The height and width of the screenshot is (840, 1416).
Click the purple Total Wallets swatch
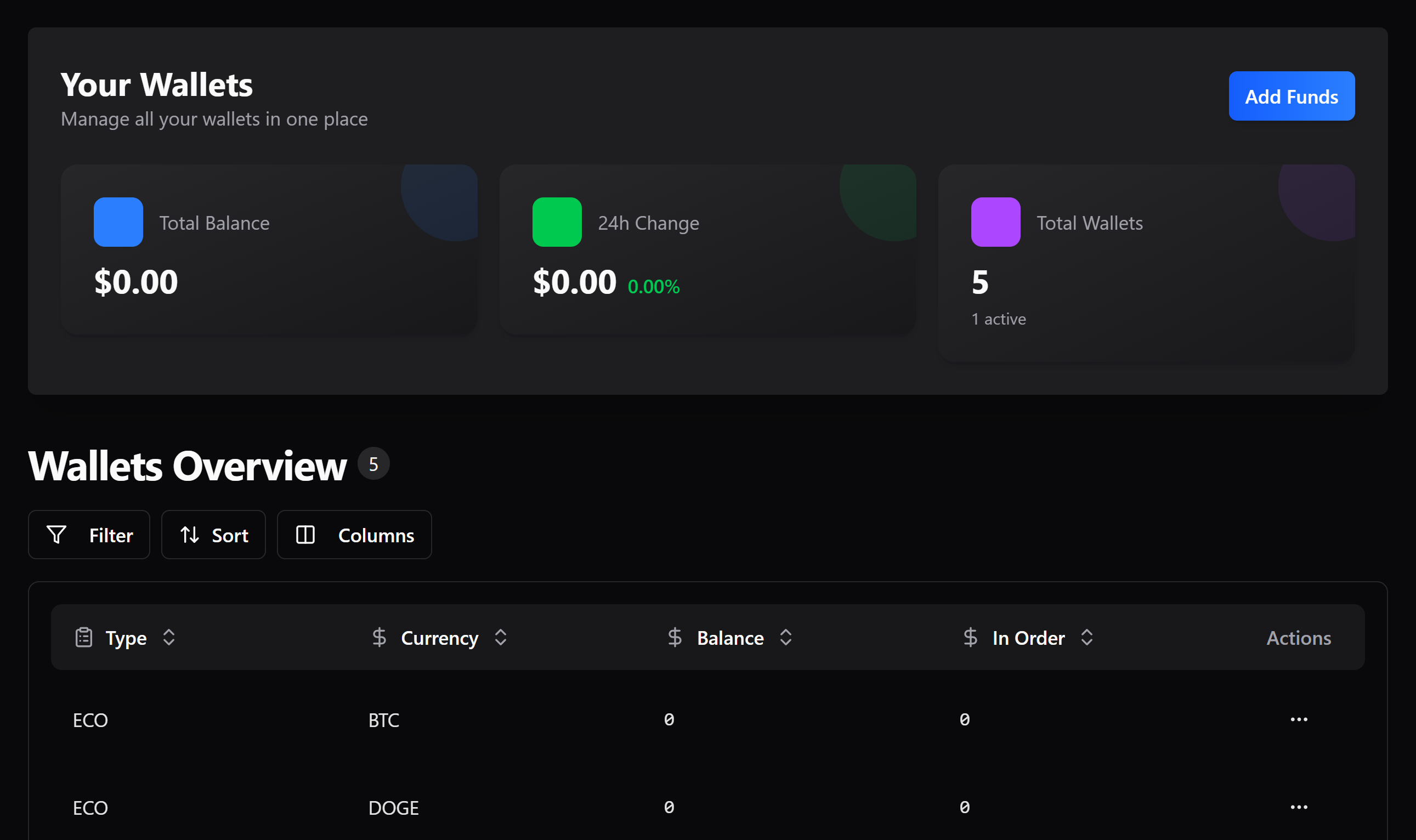click(x=995, y=222)
